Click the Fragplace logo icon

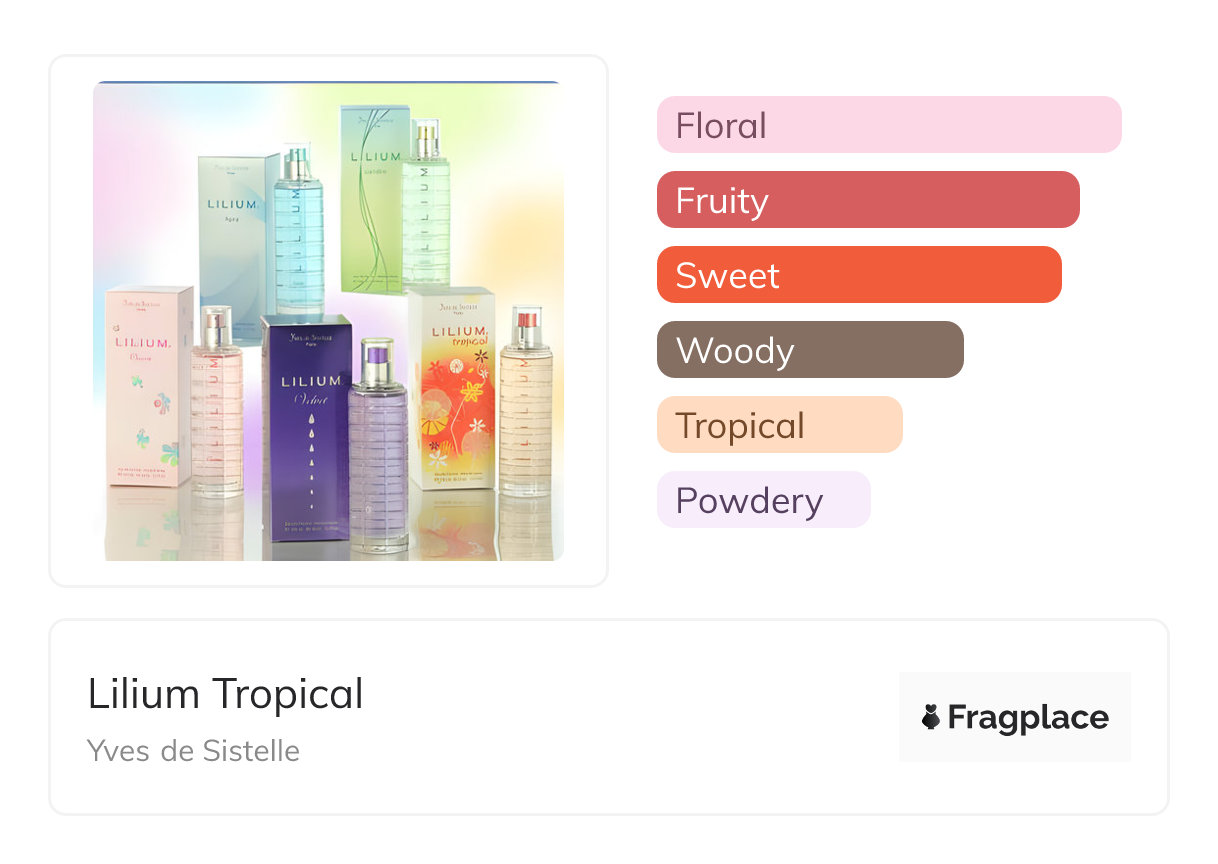pos(932,717)
